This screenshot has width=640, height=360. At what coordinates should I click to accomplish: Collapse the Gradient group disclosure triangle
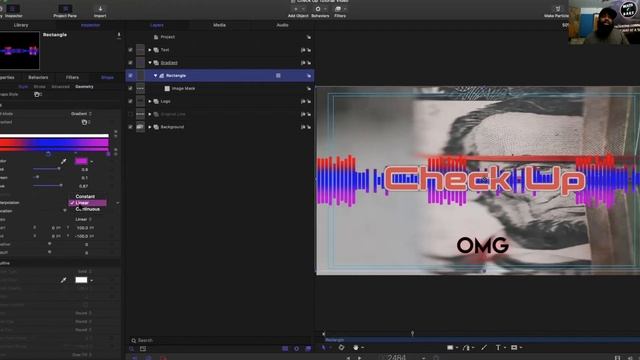150,63
